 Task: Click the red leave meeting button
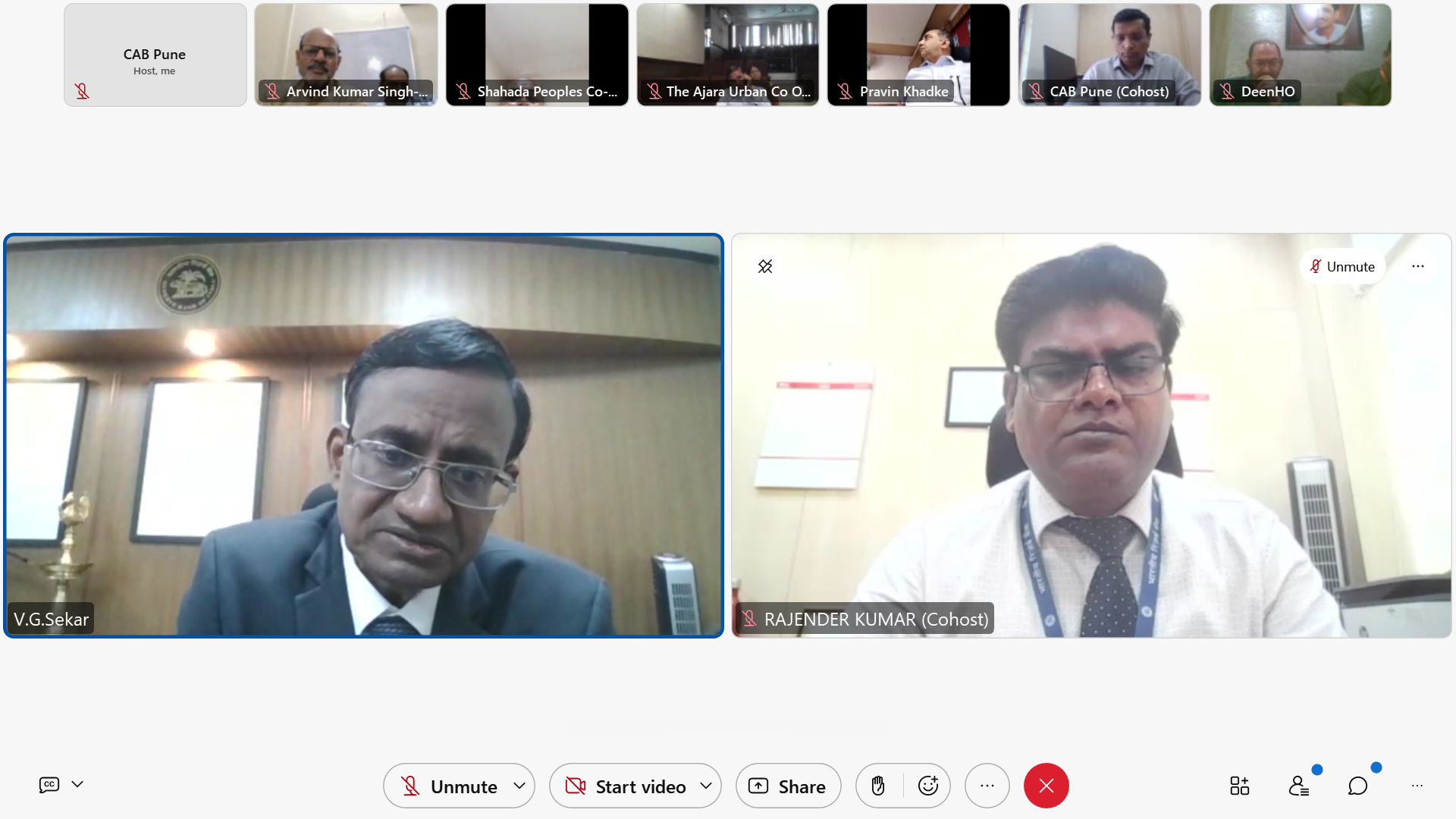click(x=1046, y=786)
